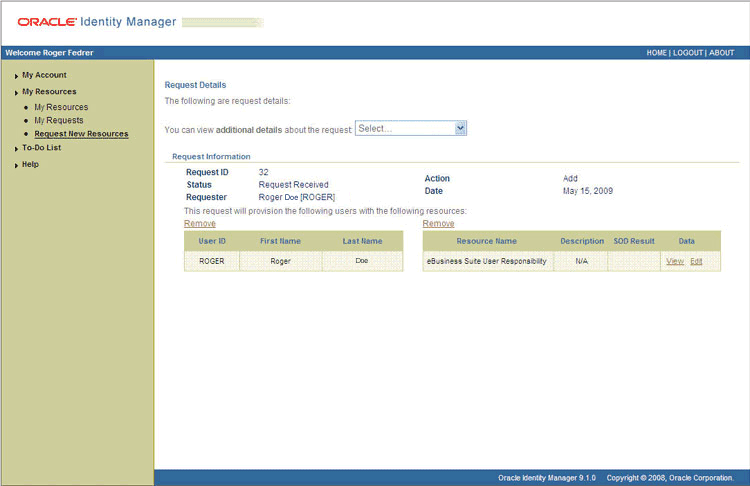
Task: Click the Request Received status value
Action: click(293, 185)
